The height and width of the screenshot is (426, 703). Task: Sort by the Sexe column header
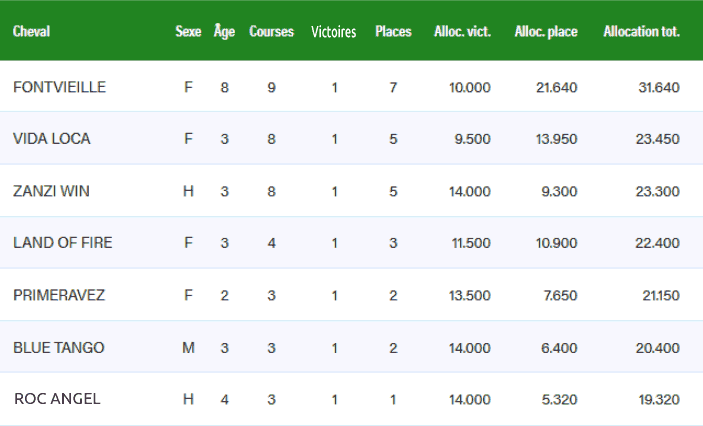tap(188, 32)
